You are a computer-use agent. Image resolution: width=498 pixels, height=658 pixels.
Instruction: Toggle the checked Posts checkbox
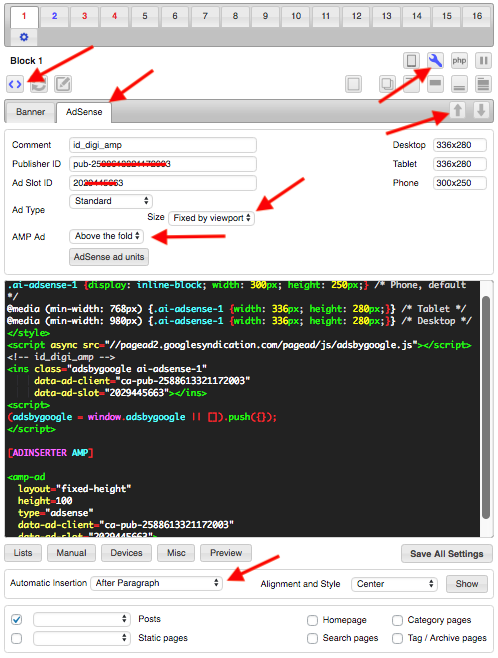tap(16, 619)
